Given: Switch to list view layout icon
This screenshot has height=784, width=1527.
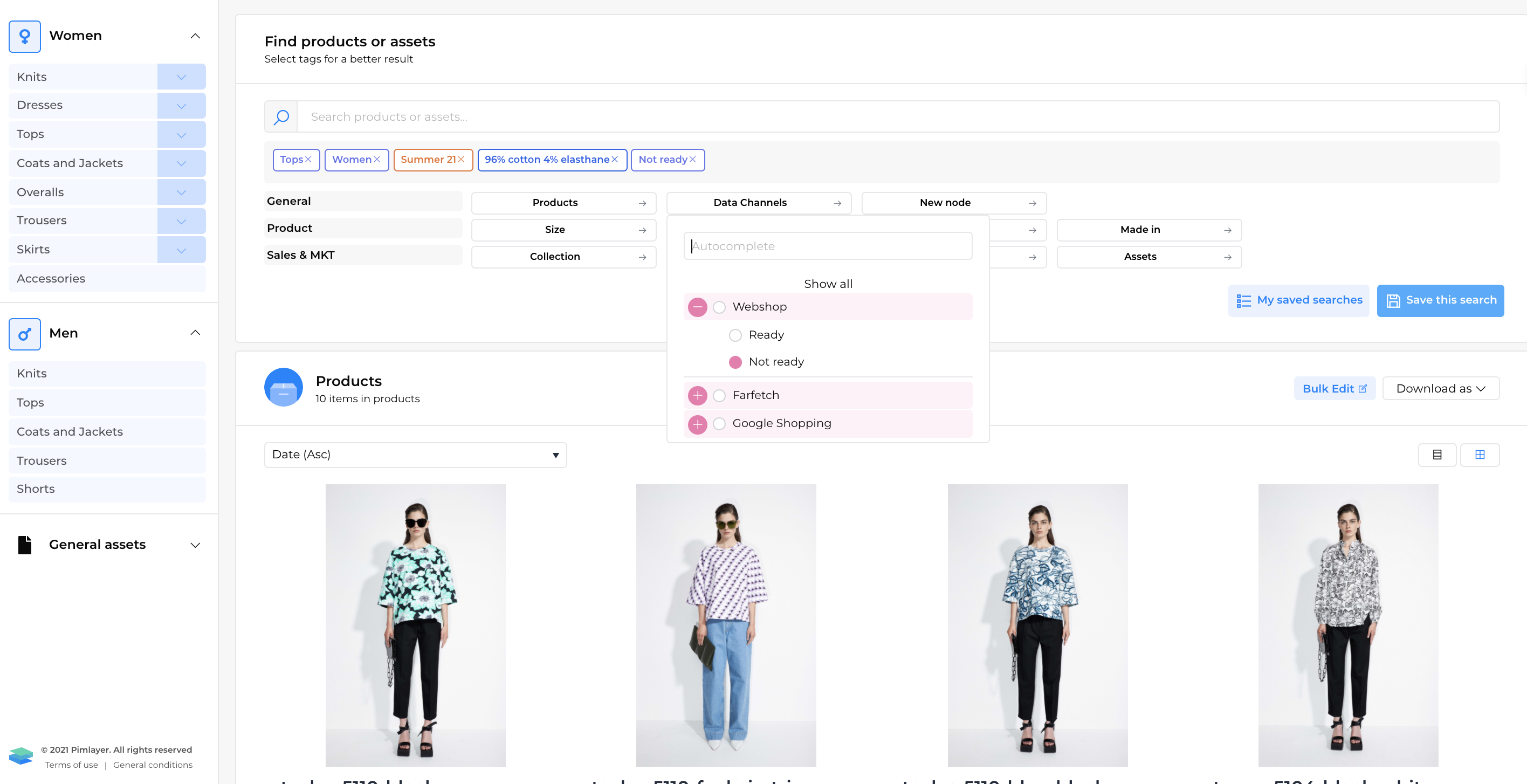Looking at the screenshot, I should point(1436,455).
